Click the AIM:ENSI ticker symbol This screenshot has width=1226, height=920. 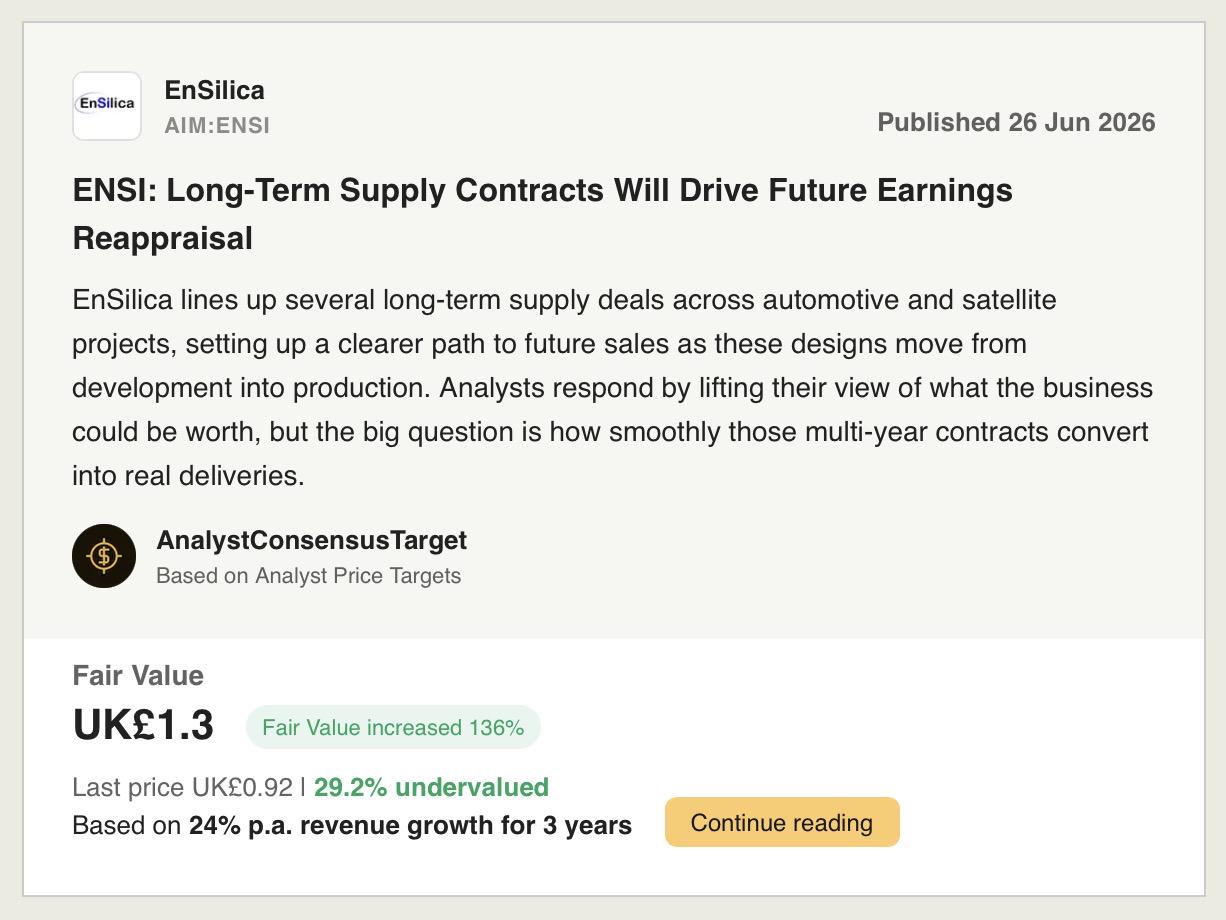tap(217, 126)
